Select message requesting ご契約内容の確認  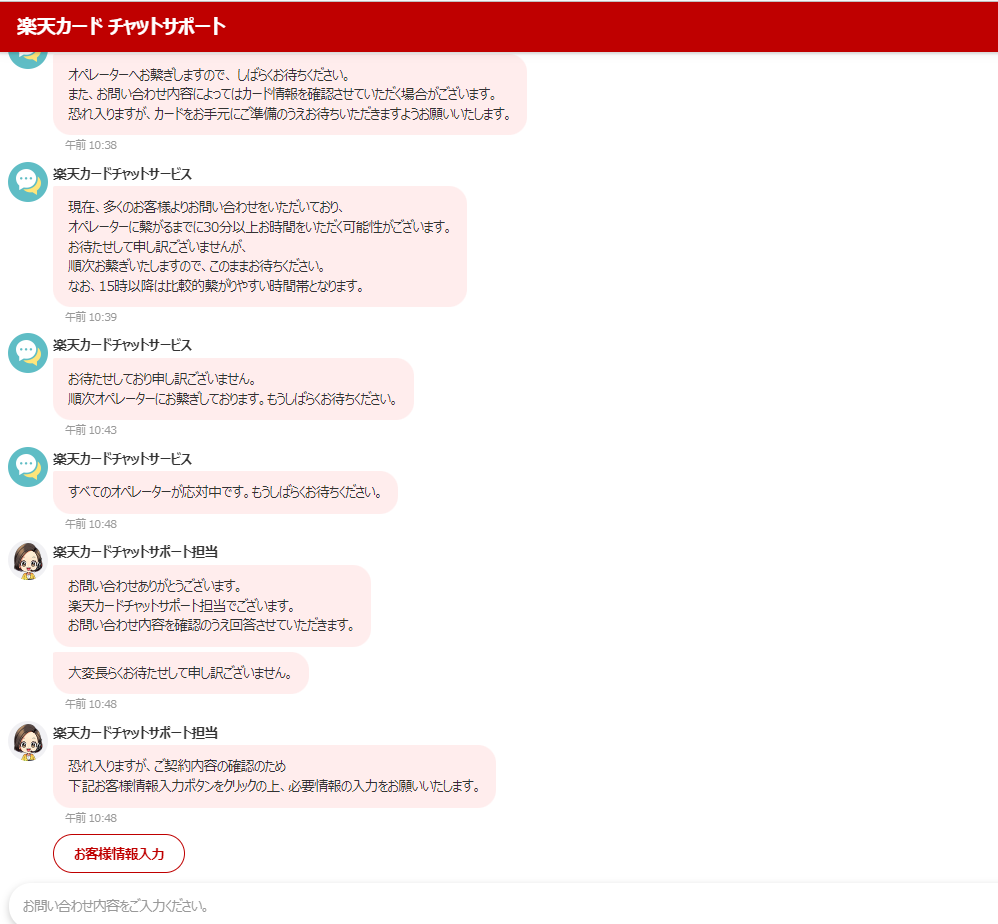click(x=274, y=776)
